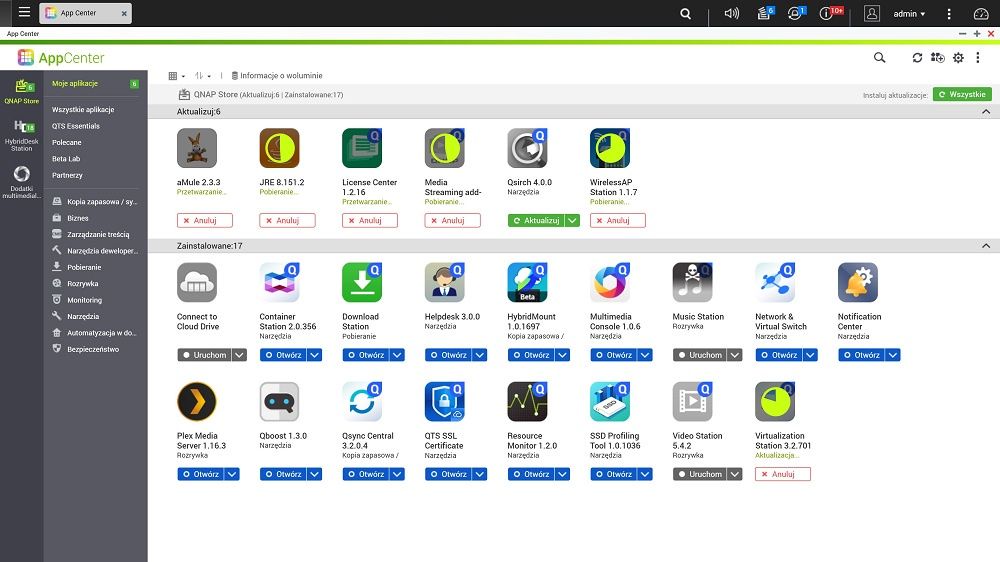The image size is (1000, 562).
Task: Open the QNAP Store sidebar icon
Action: (x=22, y=91)
